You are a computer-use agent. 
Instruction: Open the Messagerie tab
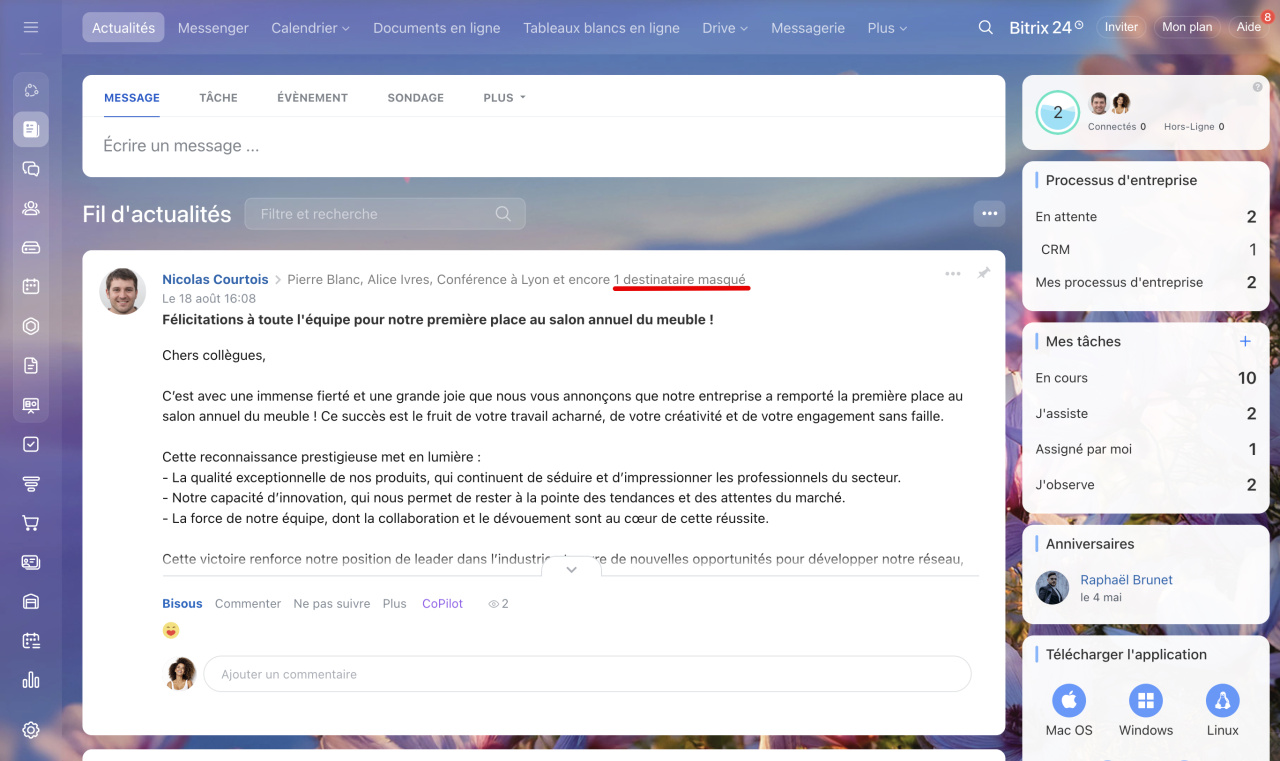pyautogui.click(x=808, y=28)
